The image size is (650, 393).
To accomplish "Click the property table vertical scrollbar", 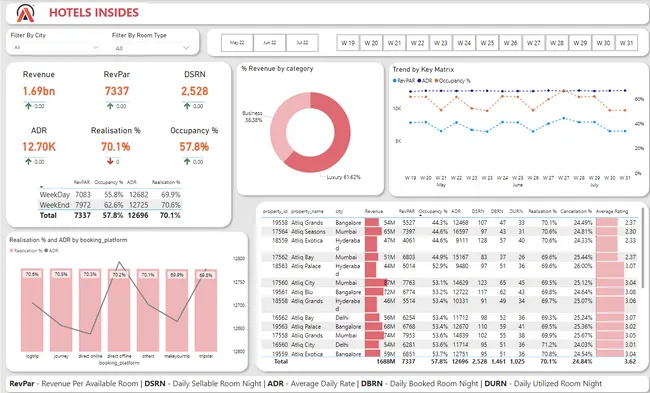I will [x=643, y=249].
